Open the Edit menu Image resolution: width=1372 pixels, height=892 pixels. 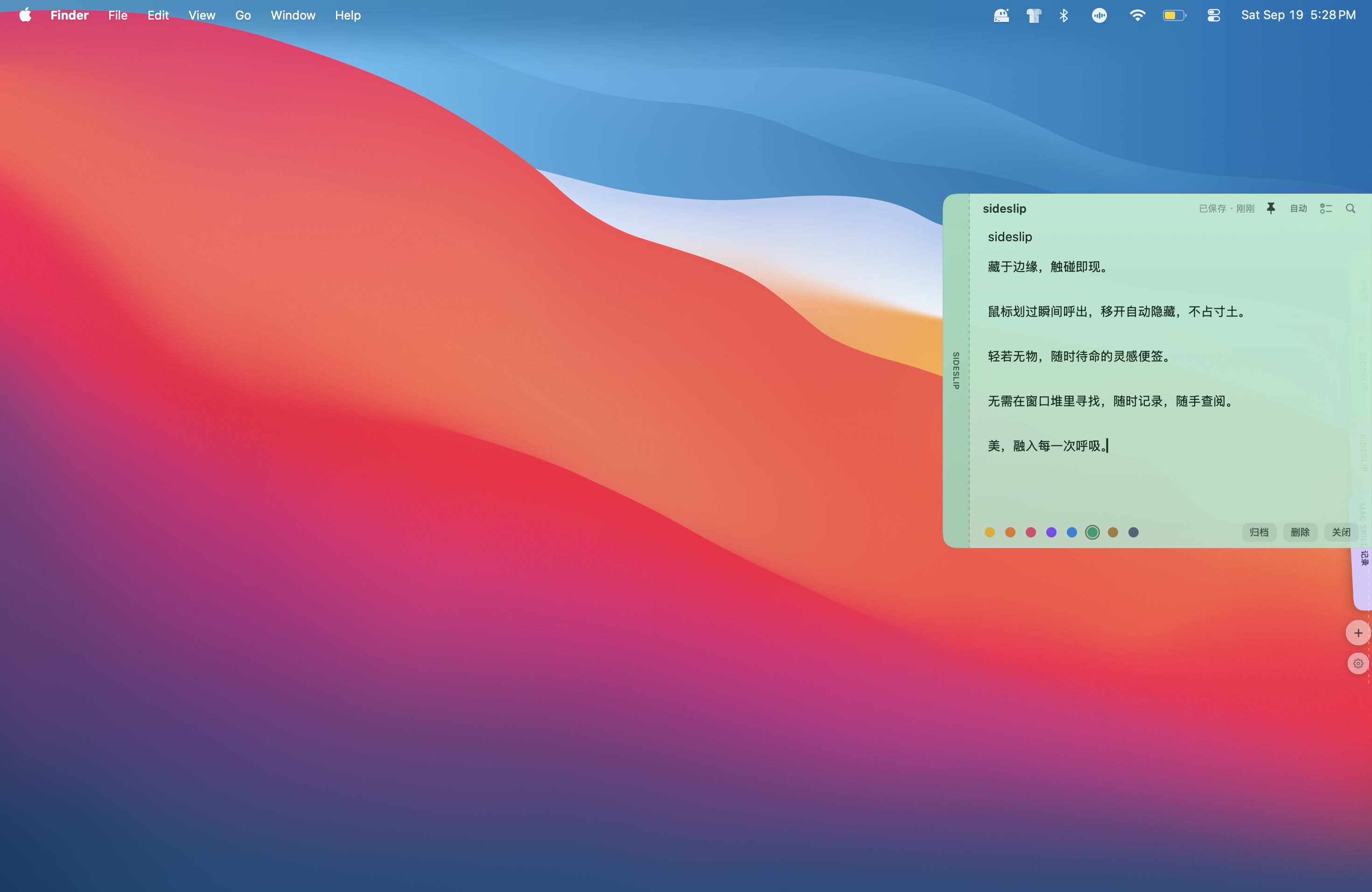[158, 15]
